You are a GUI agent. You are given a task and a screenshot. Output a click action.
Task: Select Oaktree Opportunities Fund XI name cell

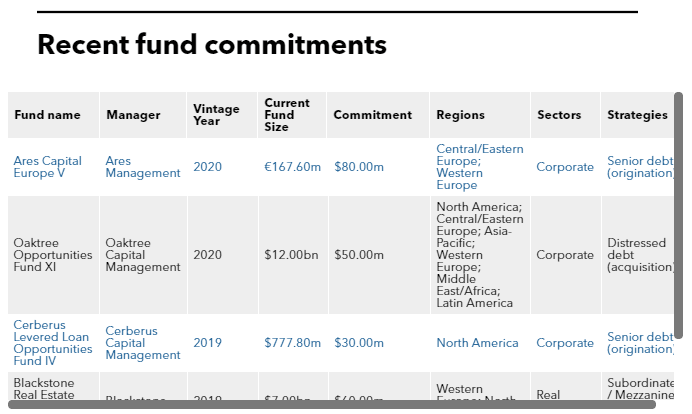(x=54, y=255)
